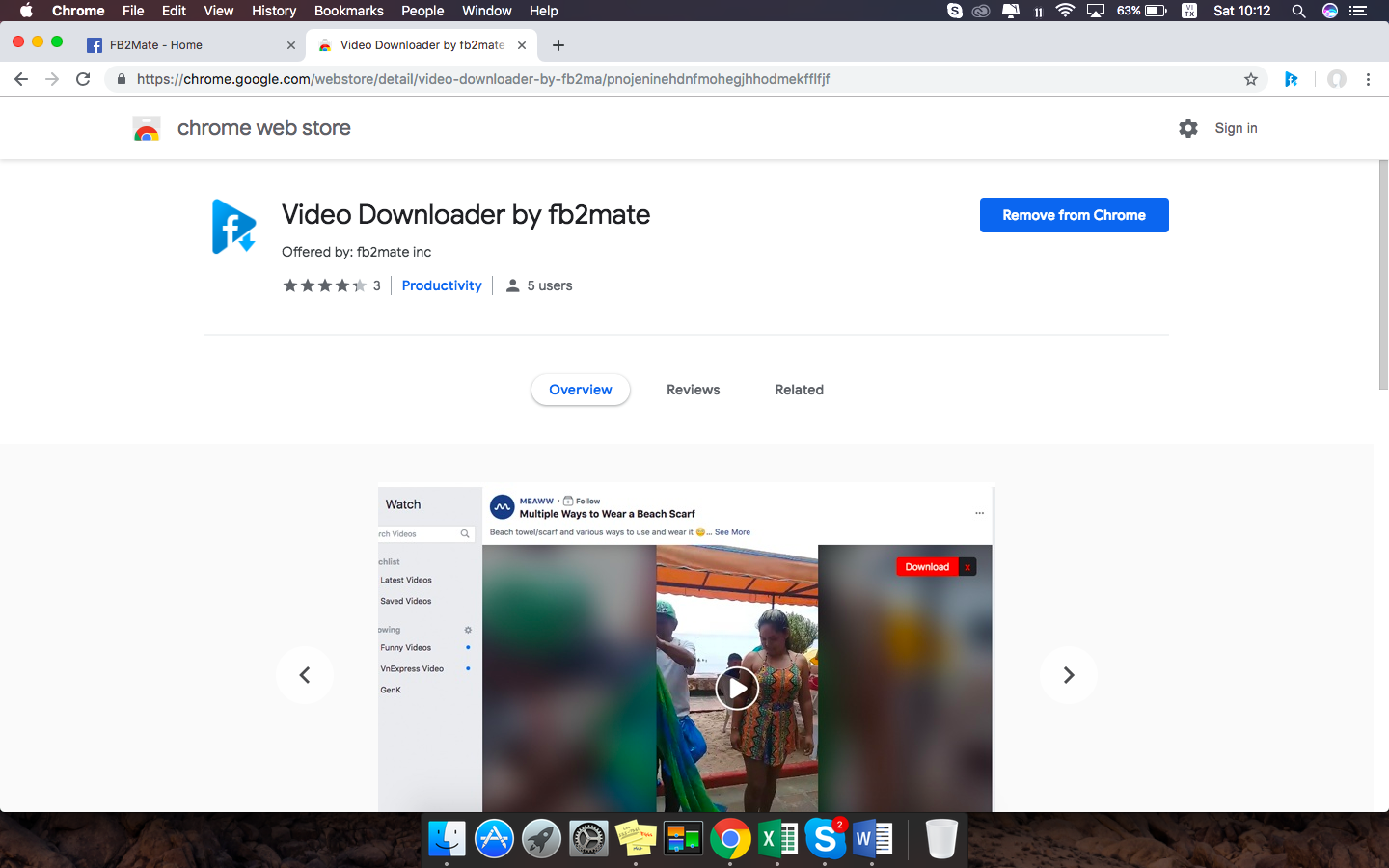This screenshot has width=1389, height=868.
Task: Click the bookmark star icon in address bar
Action: point(1251,79)
